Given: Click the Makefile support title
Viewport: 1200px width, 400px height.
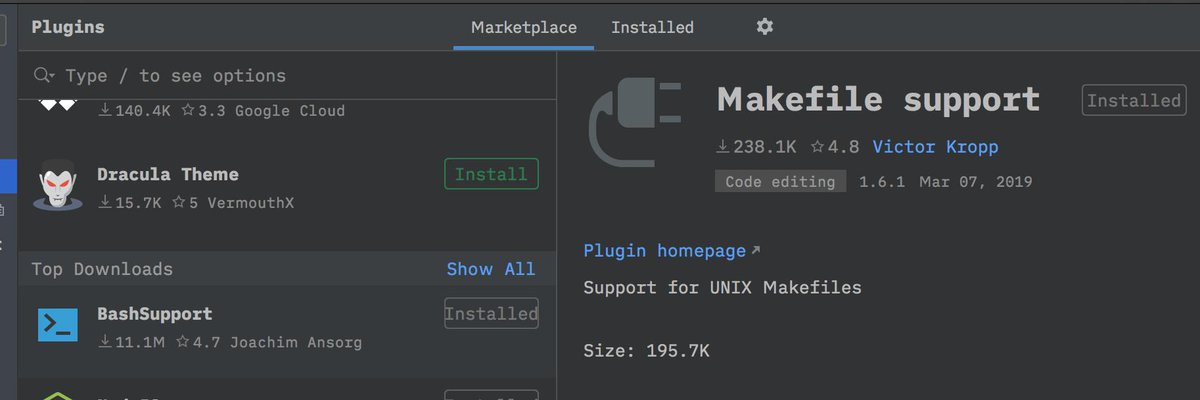Looking at the screenshot, I should 879,100.
